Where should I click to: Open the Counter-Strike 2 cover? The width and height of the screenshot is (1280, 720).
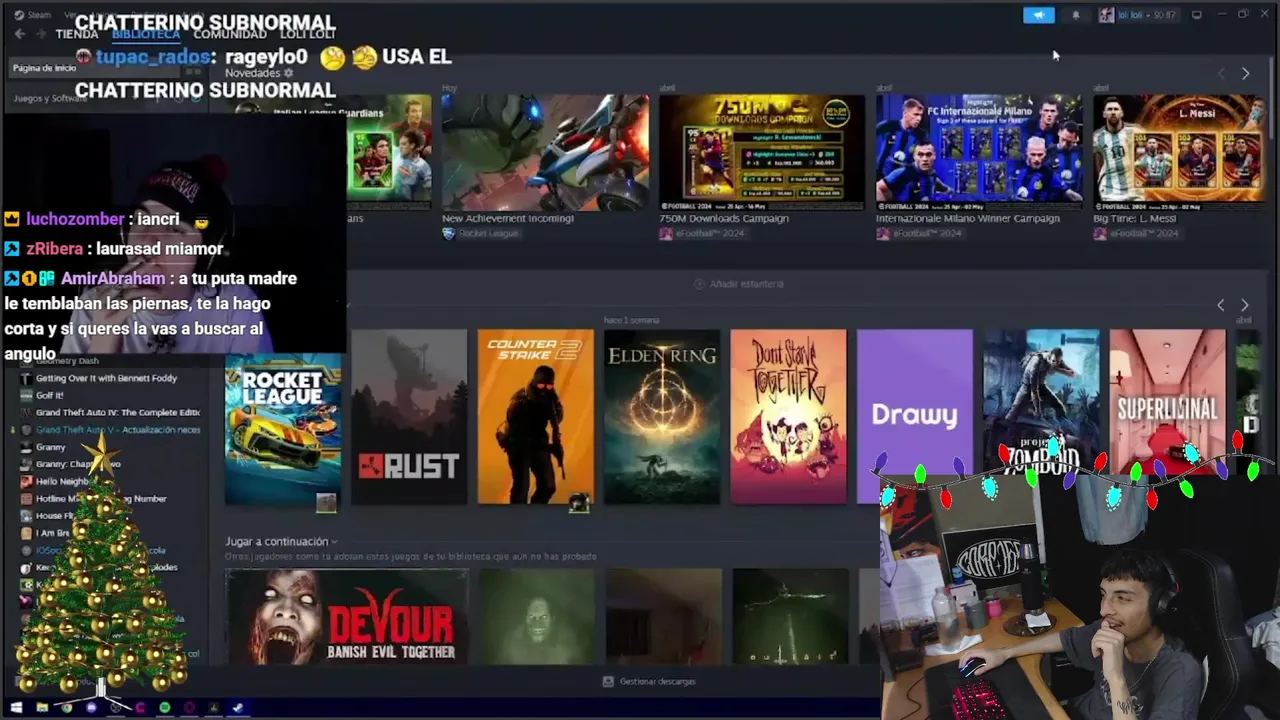pos(535,417)
